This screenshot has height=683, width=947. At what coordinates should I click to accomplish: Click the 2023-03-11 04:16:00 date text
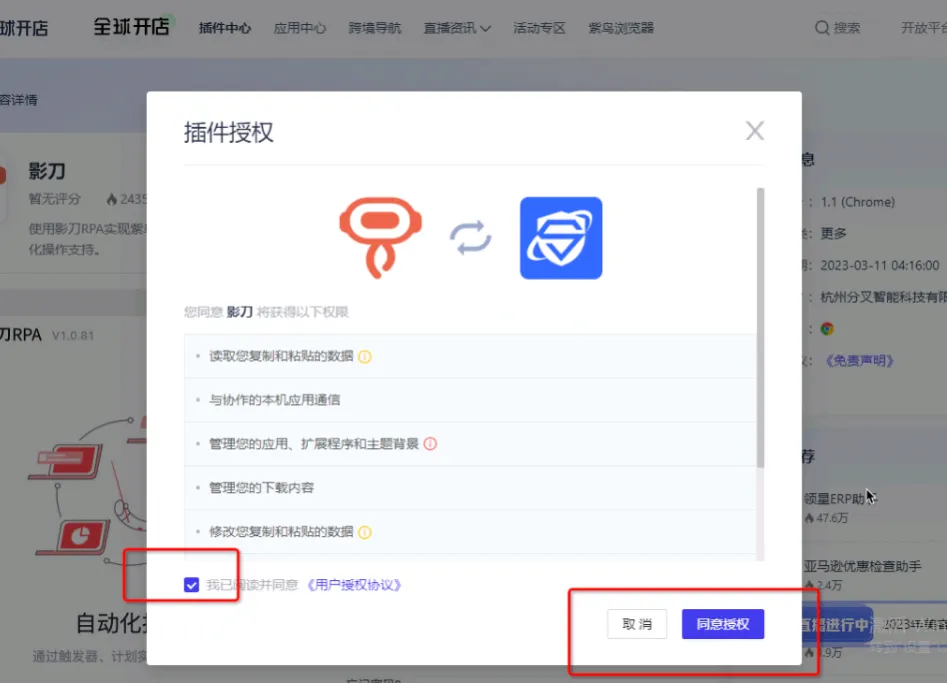pos(879,265)
